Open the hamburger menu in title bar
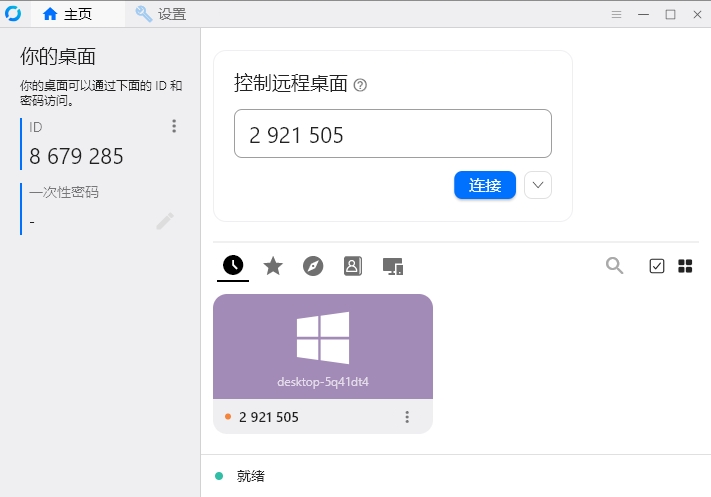This screenshot has height=497, width=711. coord(616,15)
